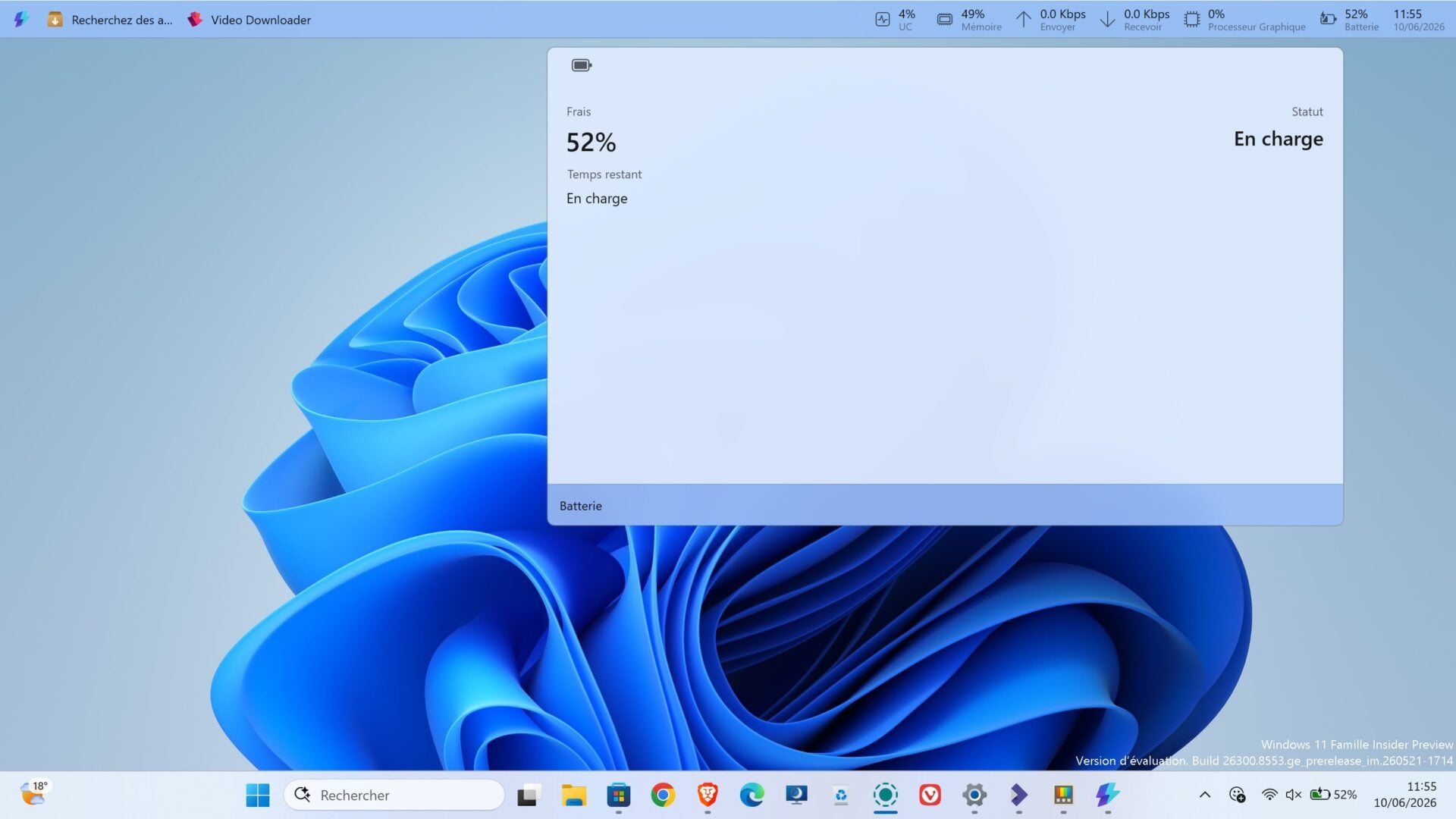
Task: Open the Mémoire usage widget
Action: click(x=968, y=20)
